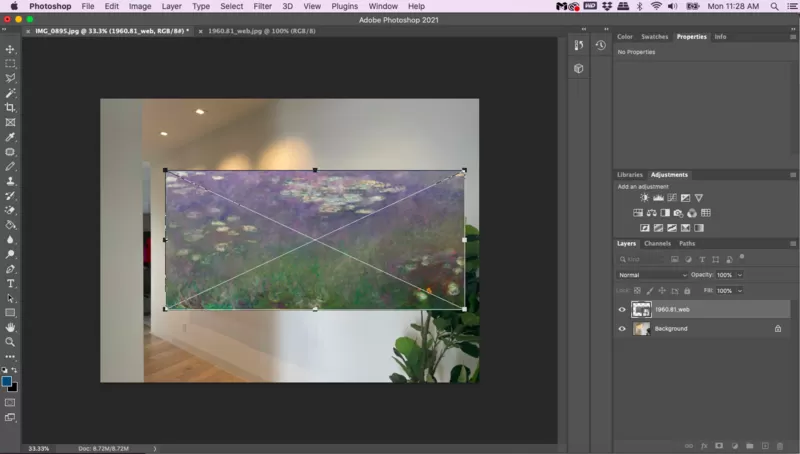Add a Curves adjustment

click(672, 198)
